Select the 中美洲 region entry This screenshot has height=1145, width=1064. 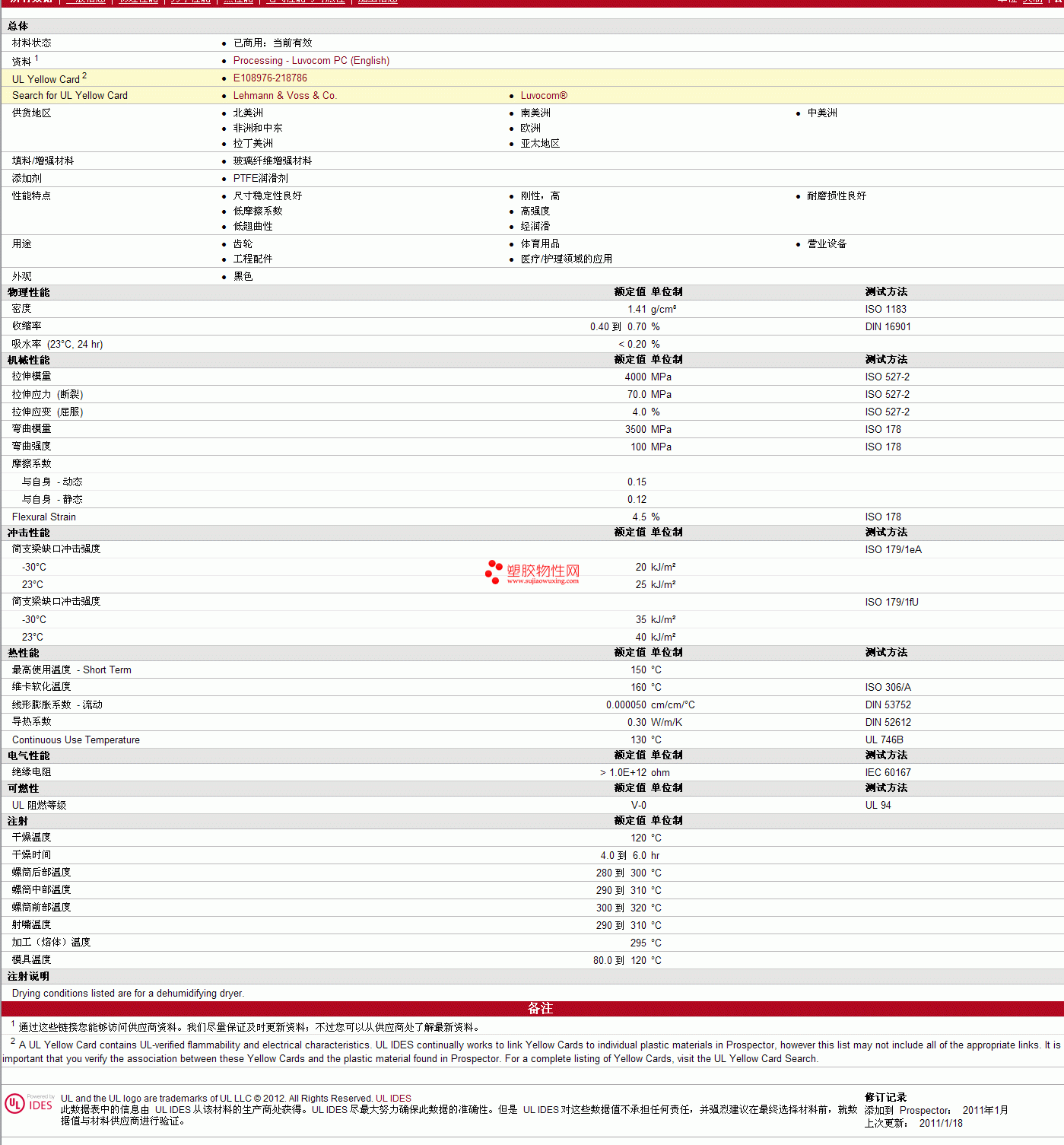coord(822,113)
